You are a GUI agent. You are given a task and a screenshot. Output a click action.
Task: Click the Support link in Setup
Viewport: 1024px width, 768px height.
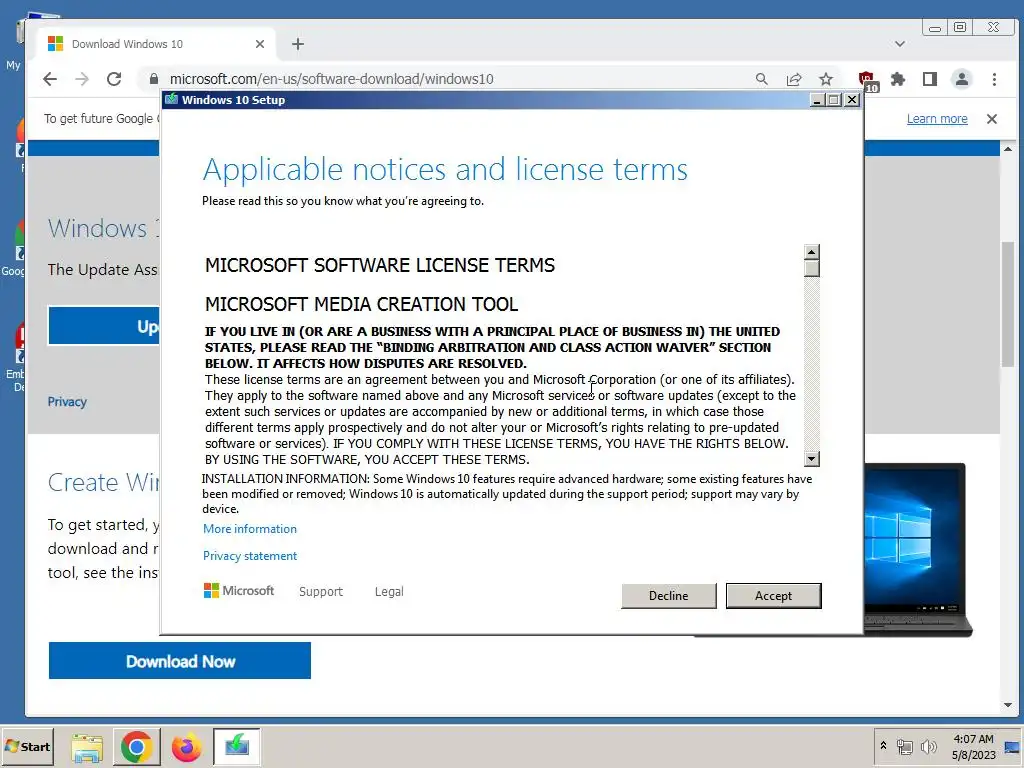tap(321, 592)
